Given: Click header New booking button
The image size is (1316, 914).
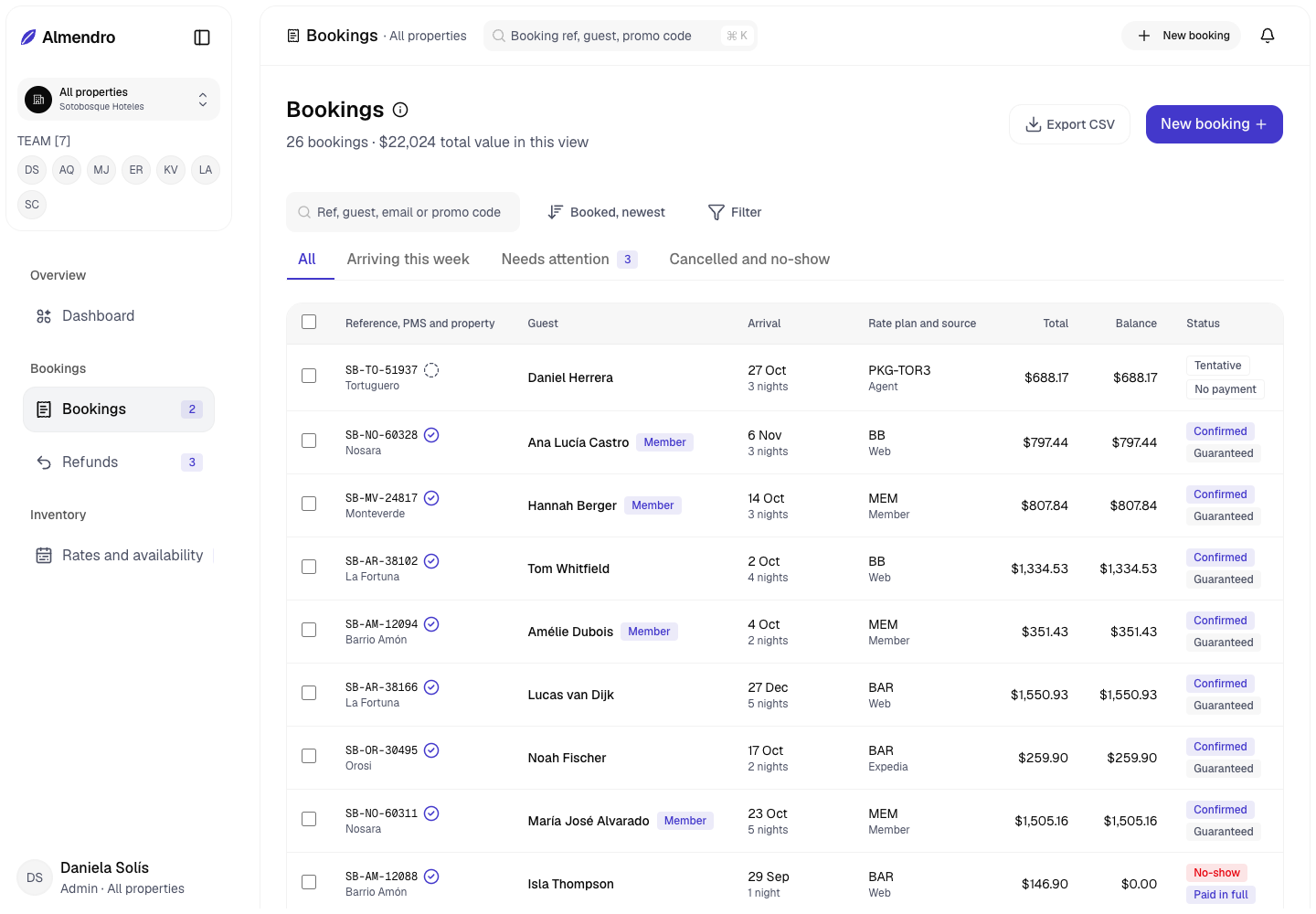Looking at the screenshot, I should coord(1181,36).
